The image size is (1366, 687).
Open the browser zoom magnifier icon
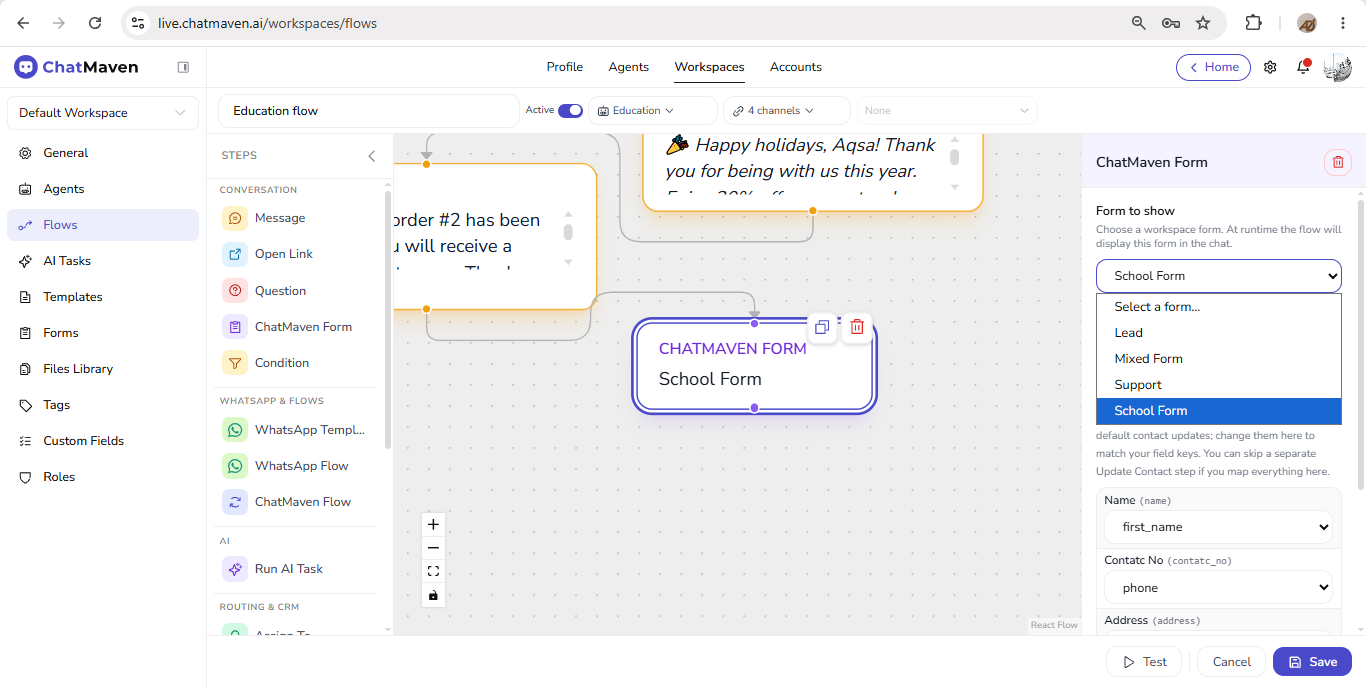[x=1138, y=22]
